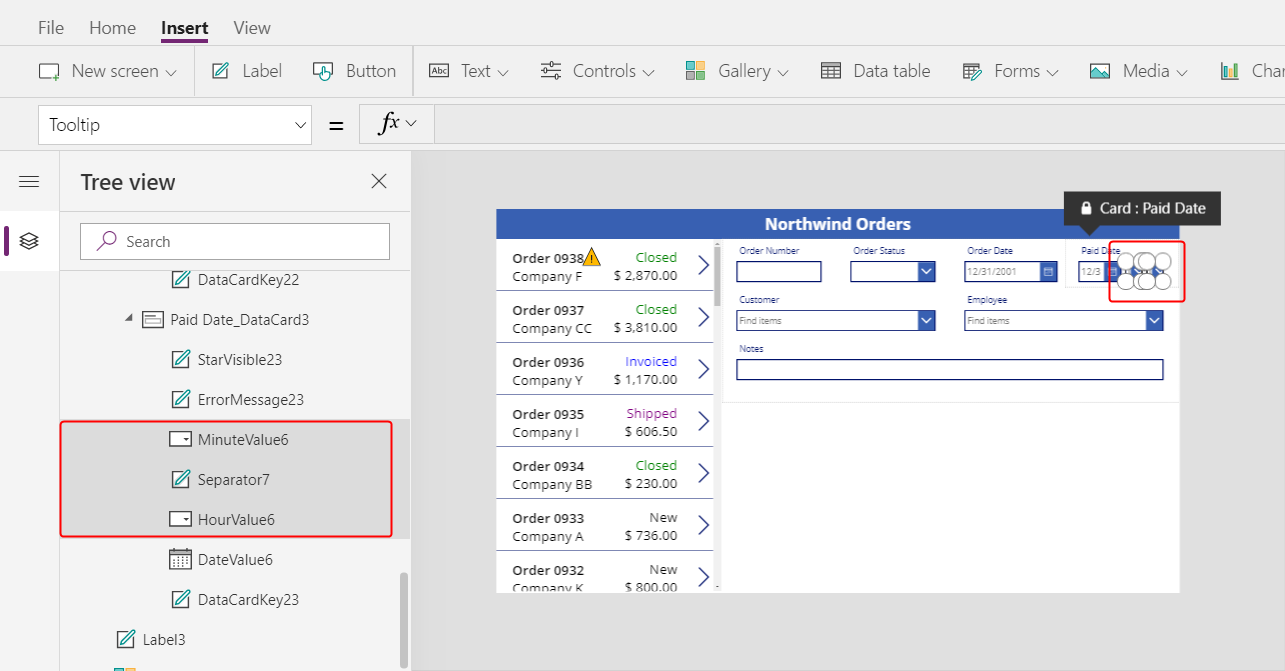The height and width of the screenshot is (671, 1285).
Task: Collapse the Paid Date_DataCard3 tree node
Action: [x=128, y=319]
